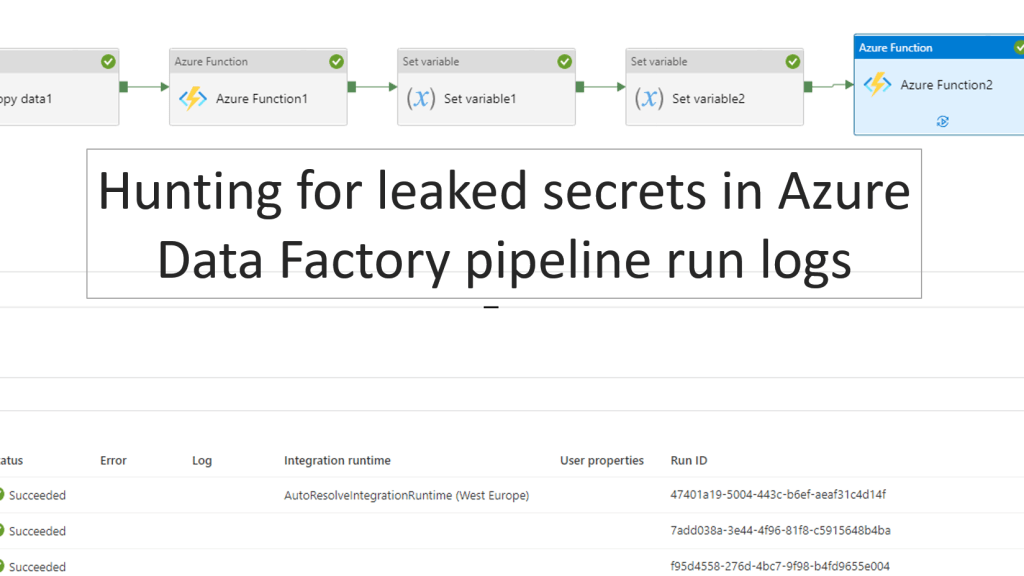Click the Azure Function2 lightning bolt icon
This screenshot has height=576, width=1024.
pyautogui.click(x=877, y=85)
